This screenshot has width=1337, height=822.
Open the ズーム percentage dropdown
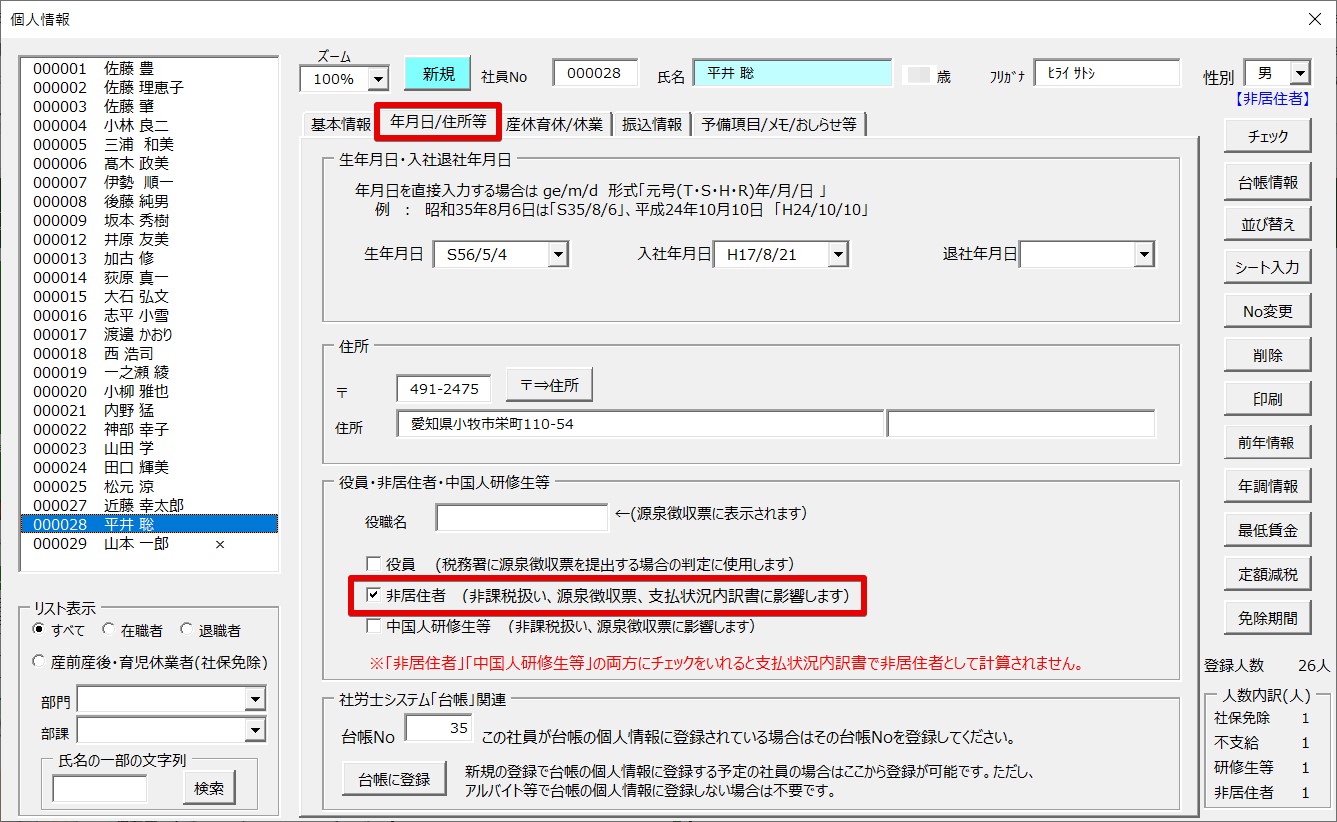378,79
